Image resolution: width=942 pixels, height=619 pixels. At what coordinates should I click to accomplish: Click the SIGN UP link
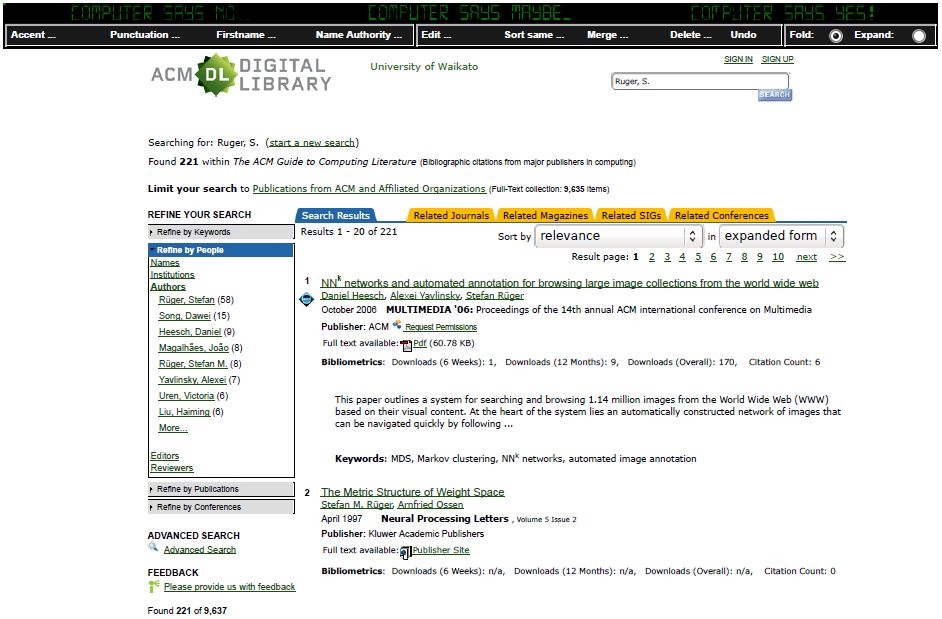(x=777, y=59)
